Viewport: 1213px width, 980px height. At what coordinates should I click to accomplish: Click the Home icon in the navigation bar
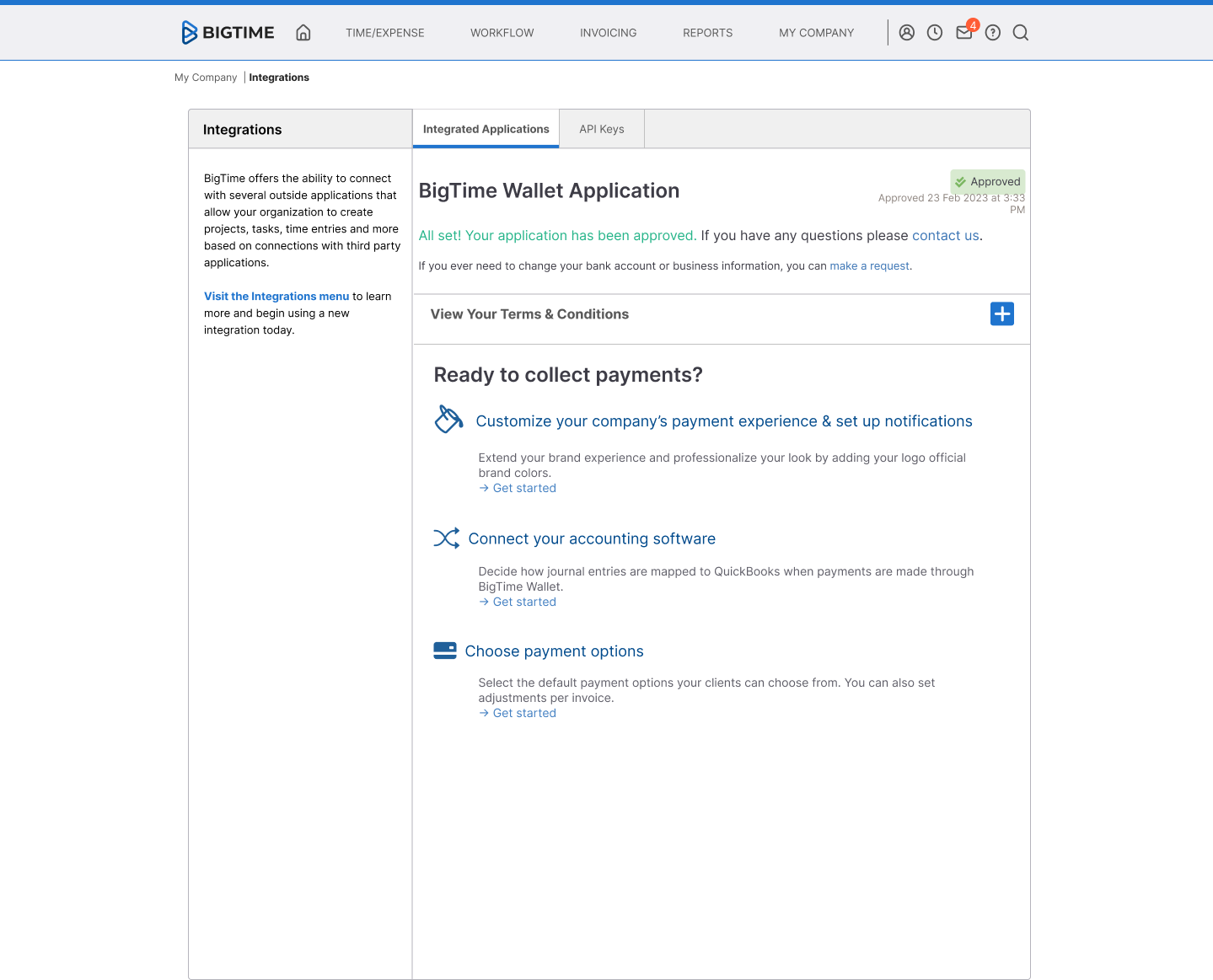point(303,32)
